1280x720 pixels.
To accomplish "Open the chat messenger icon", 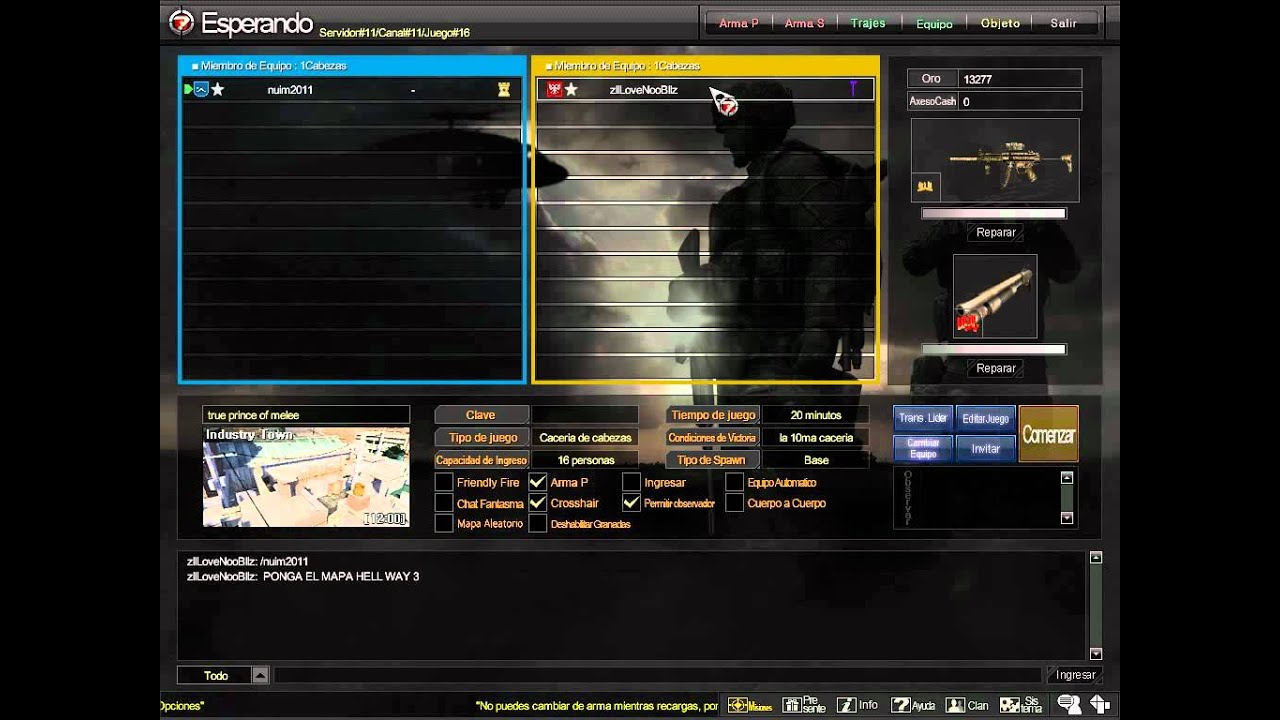I will tap(1069, 705).
